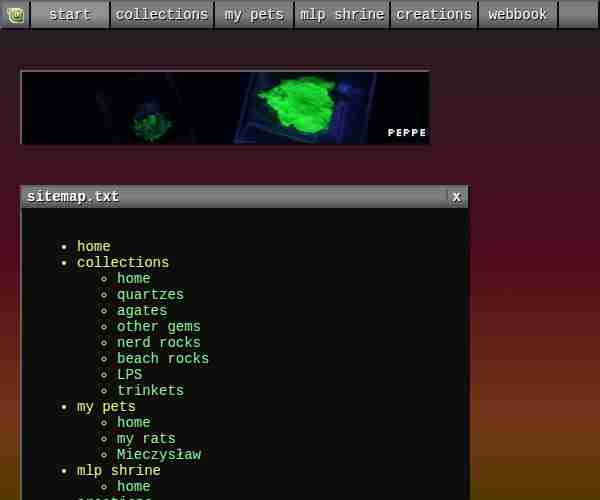Open the start taskbar button
The height and width of the screenshot is (500, 600).
tap(69, 15)
